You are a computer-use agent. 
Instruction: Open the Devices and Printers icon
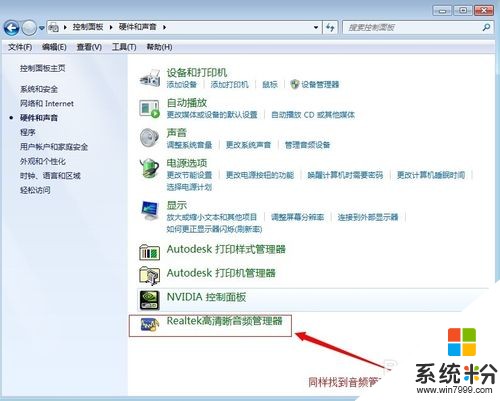(x=150, y=78)
